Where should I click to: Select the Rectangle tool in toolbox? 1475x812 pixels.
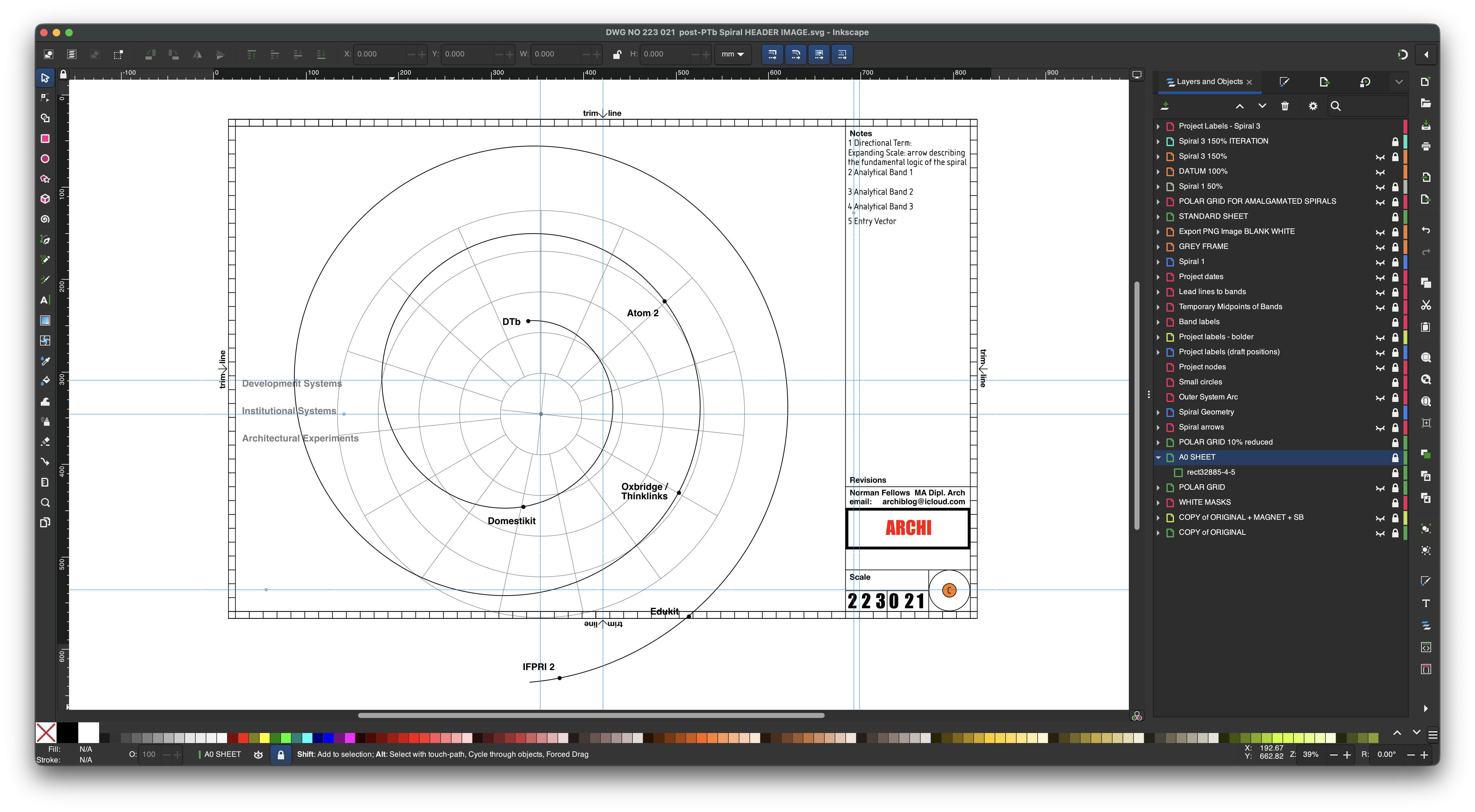pyautogui.click(x=45, y=139)
